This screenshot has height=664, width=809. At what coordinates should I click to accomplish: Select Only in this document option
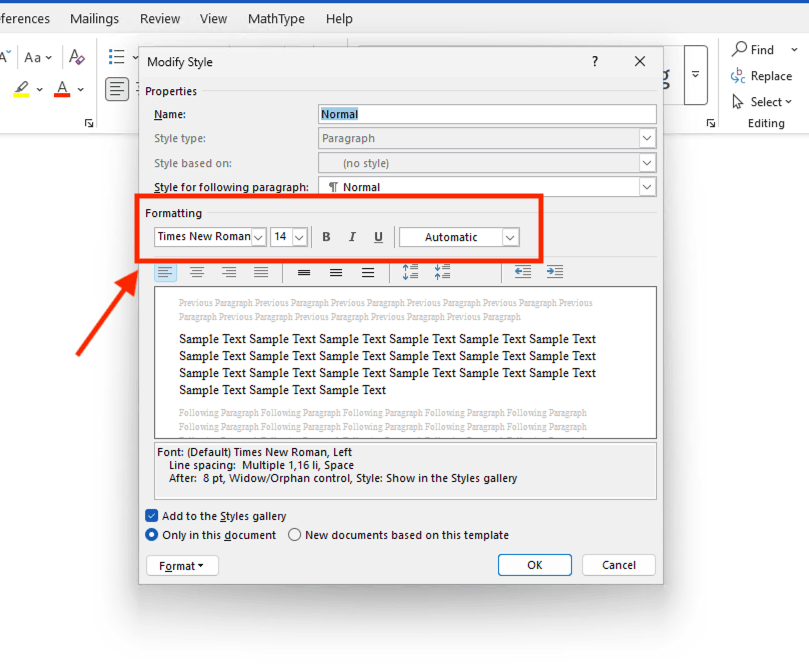tap(152, 535)
